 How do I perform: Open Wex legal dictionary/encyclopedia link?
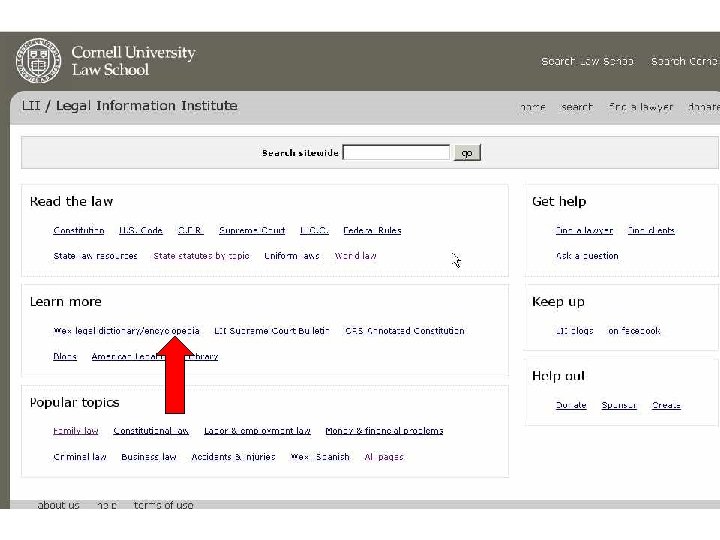point(126,331)
